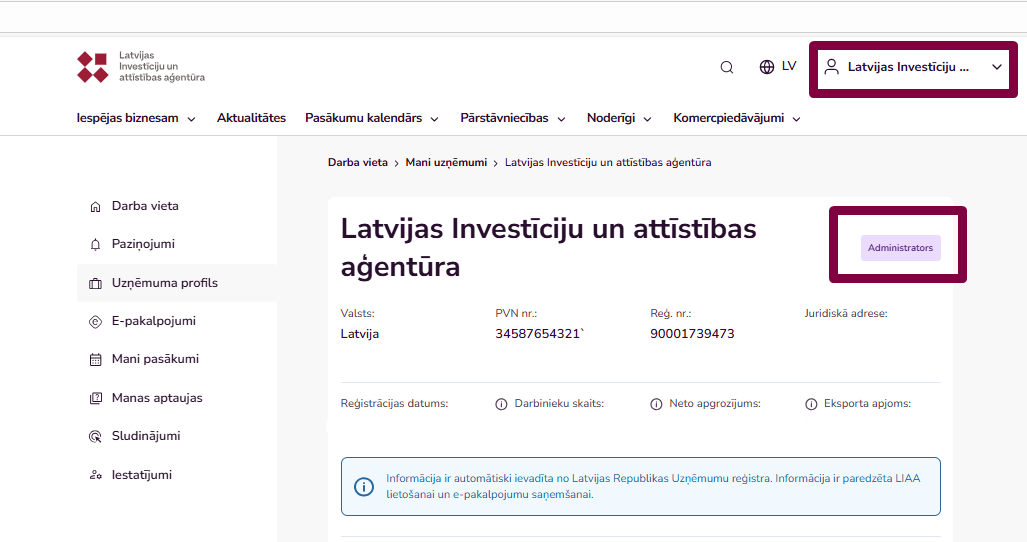The image size is (1027, 542).
Task: Click the Administrators role badge
Action: pyautogui.click(x=900, y=248)
